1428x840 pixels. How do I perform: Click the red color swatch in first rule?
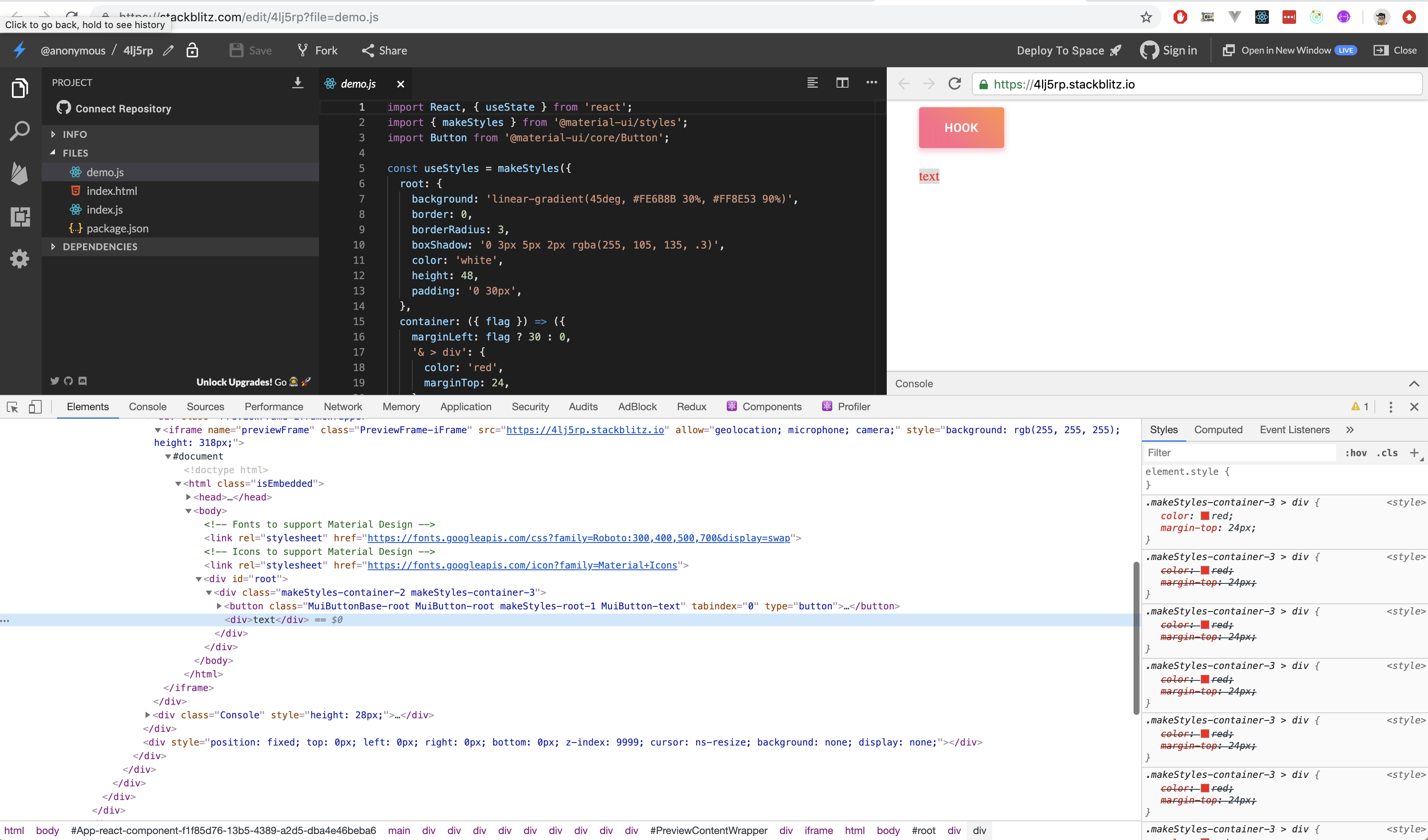1205,516
